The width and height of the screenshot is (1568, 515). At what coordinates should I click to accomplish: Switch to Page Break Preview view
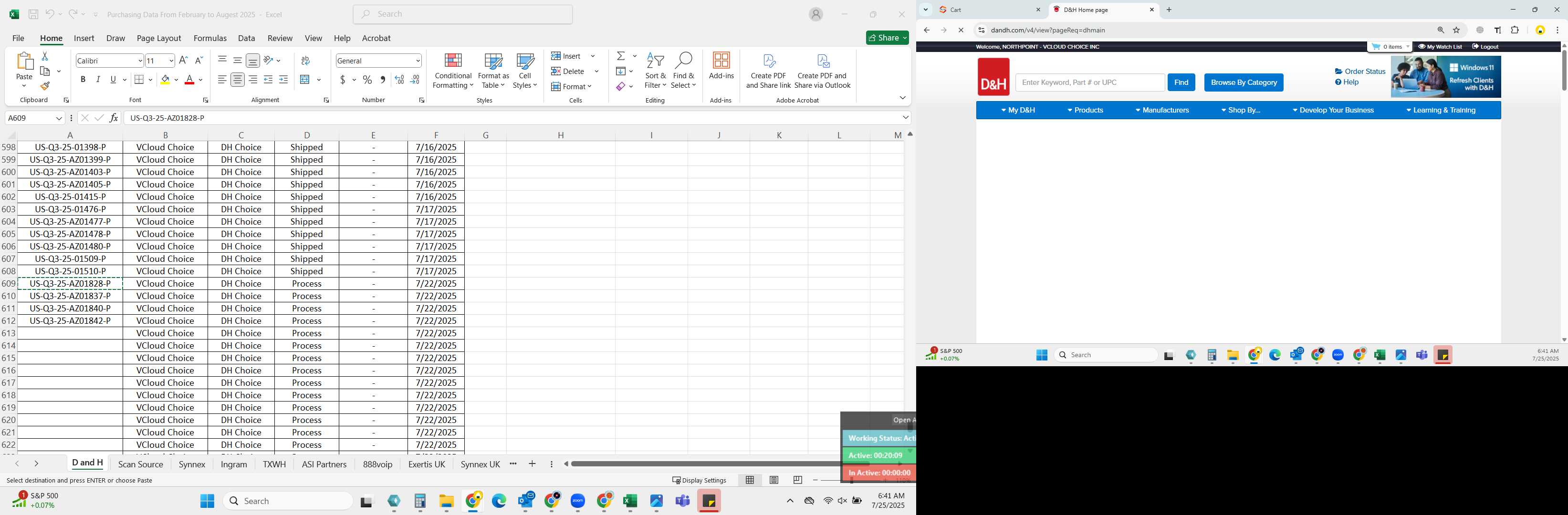[x=797, y=480]
